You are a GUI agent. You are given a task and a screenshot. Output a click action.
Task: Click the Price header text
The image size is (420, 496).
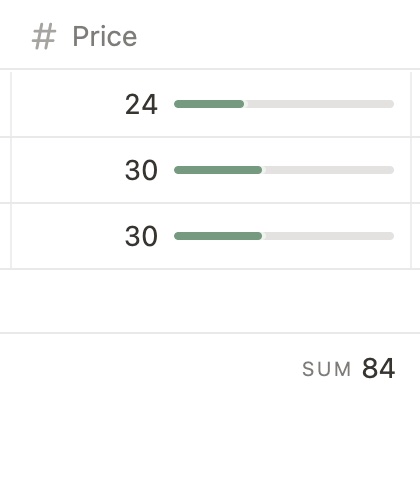coord(105,36)
